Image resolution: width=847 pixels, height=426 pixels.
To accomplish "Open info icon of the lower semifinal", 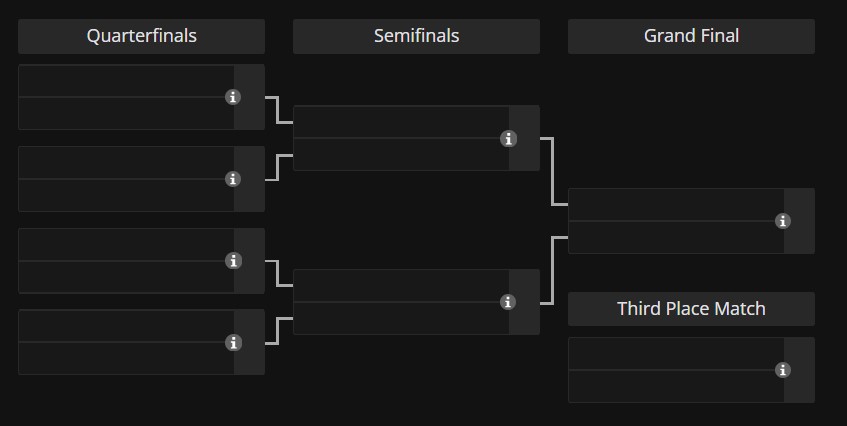I will 508,302.
